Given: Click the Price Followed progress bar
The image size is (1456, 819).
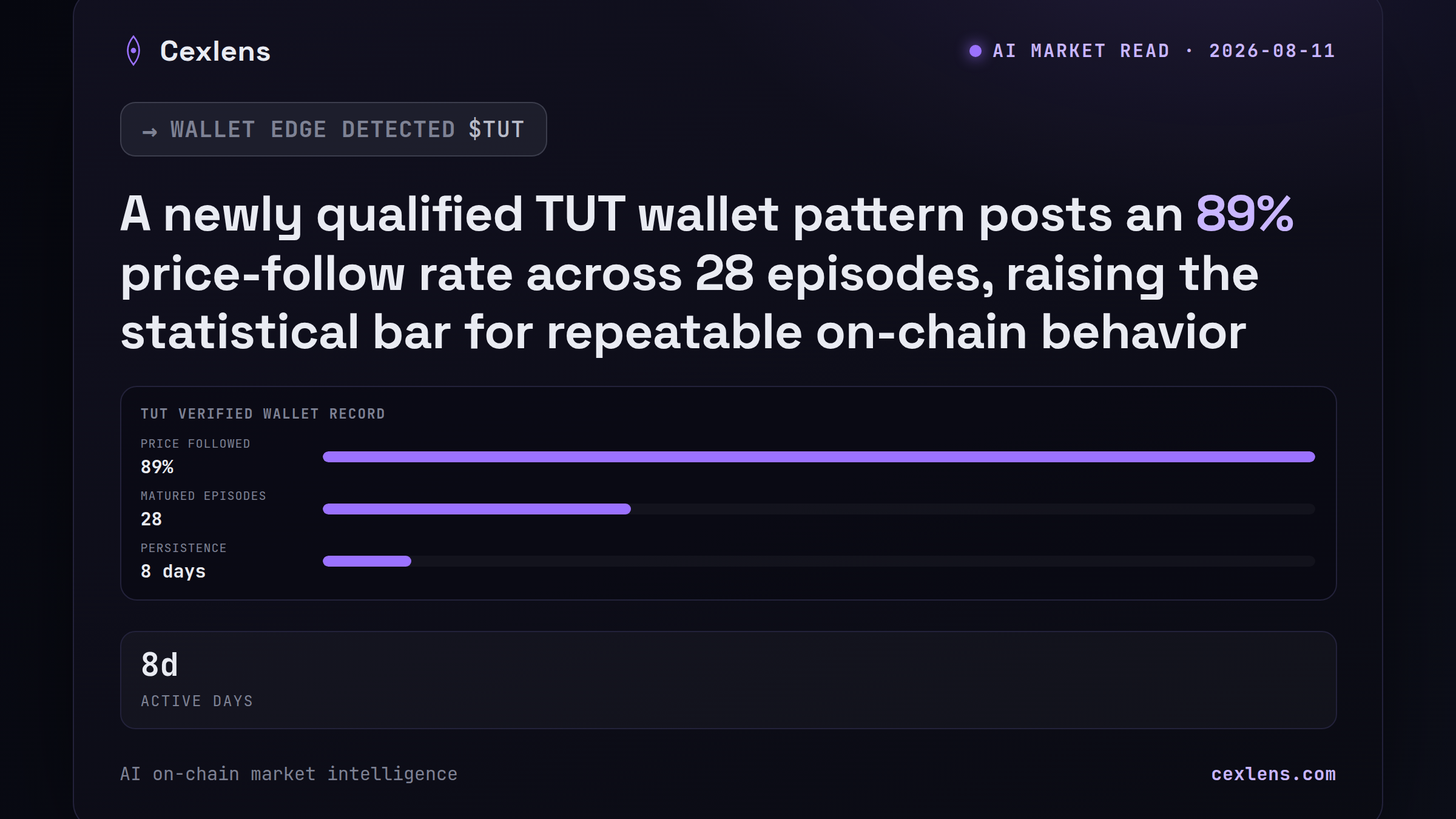Looking at the screenshot, I should tap(819, 457).
